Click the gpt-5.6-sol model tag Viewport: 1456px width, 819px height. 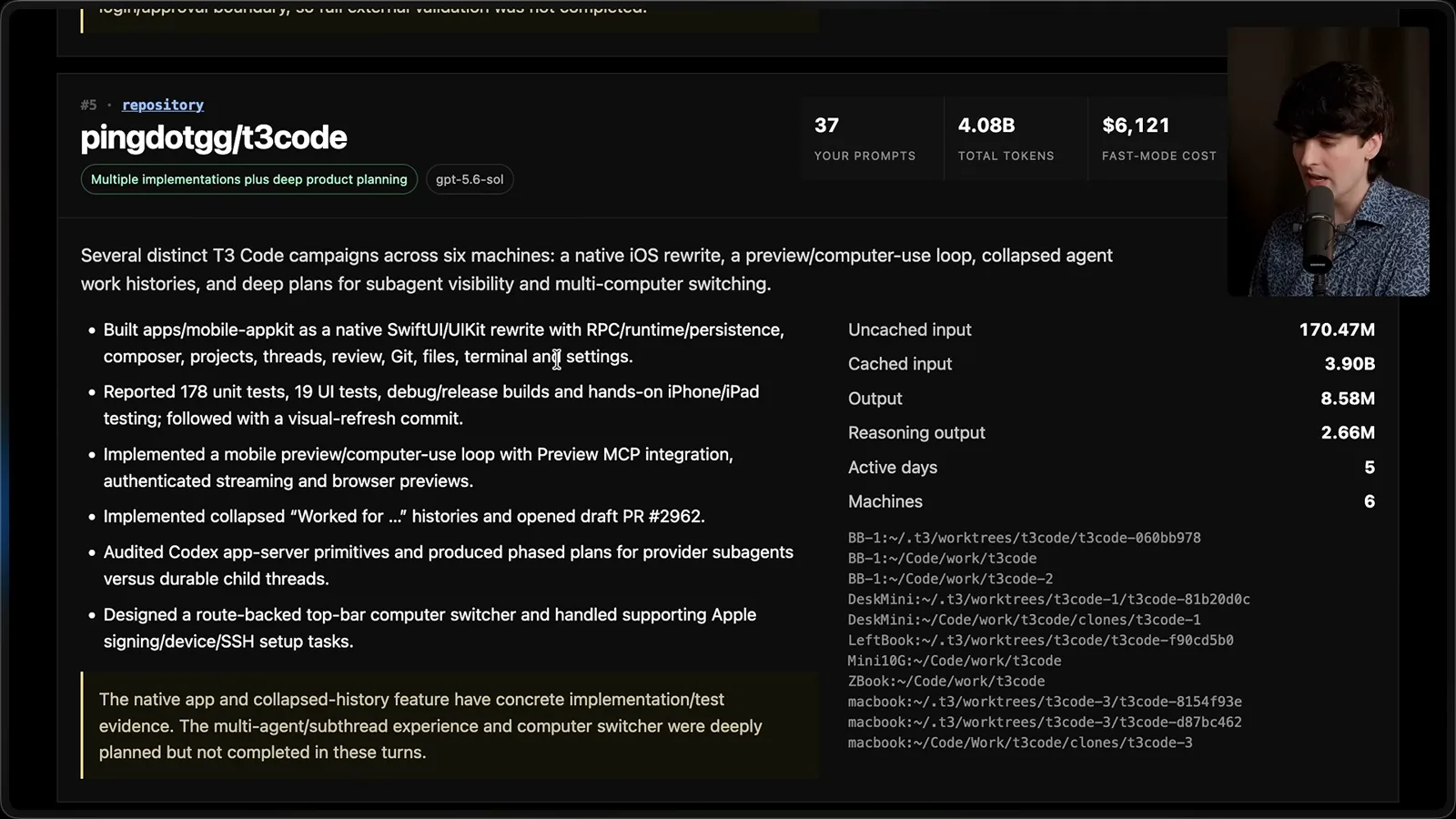coord(470,179)
